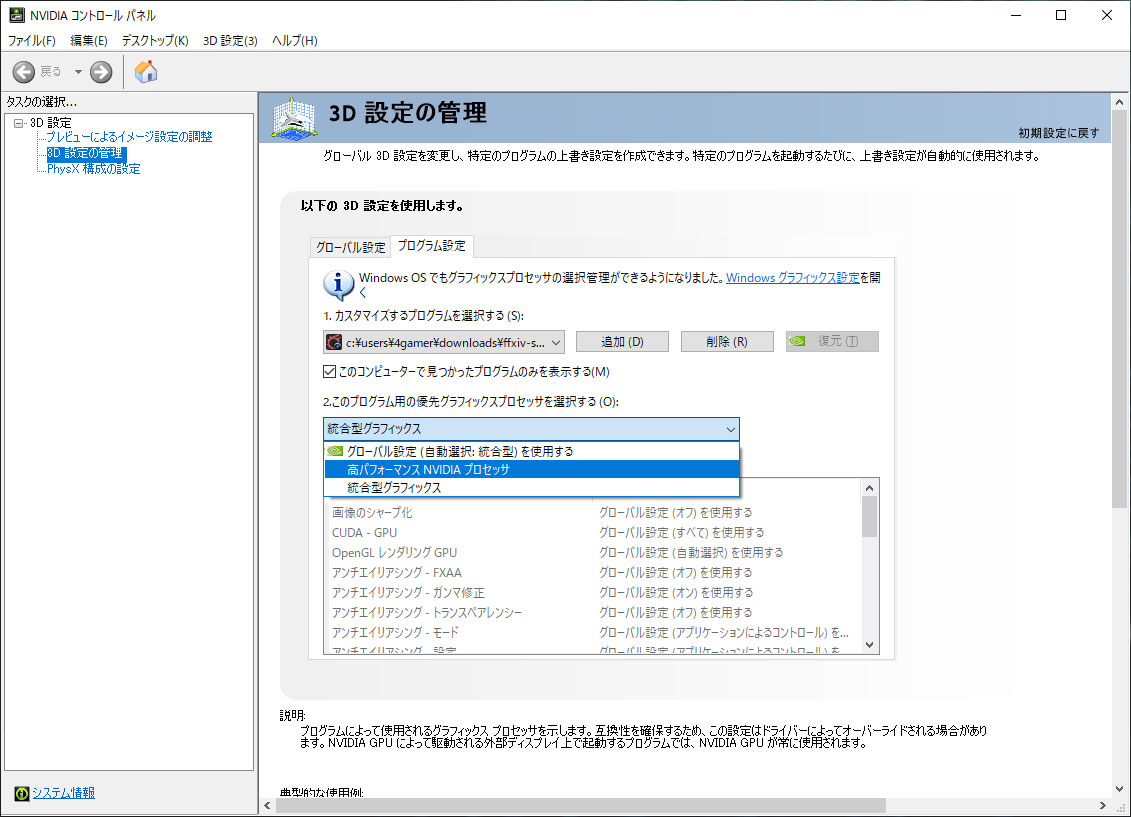This screenshot has width=1131, height=817.
Task: Click the main panel scroll-up arrow
Action: 1119,102
